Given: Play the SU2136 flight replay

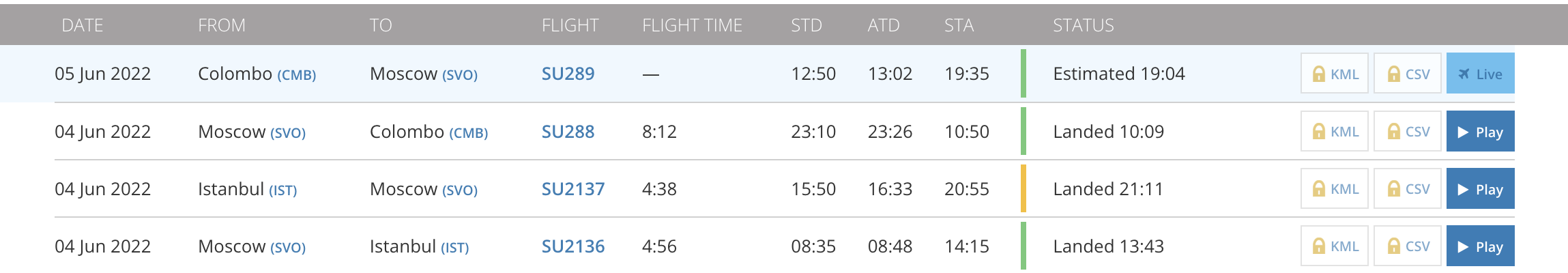Looking at the screenshot, I should pyautogui.click(x=1480, y=246).
